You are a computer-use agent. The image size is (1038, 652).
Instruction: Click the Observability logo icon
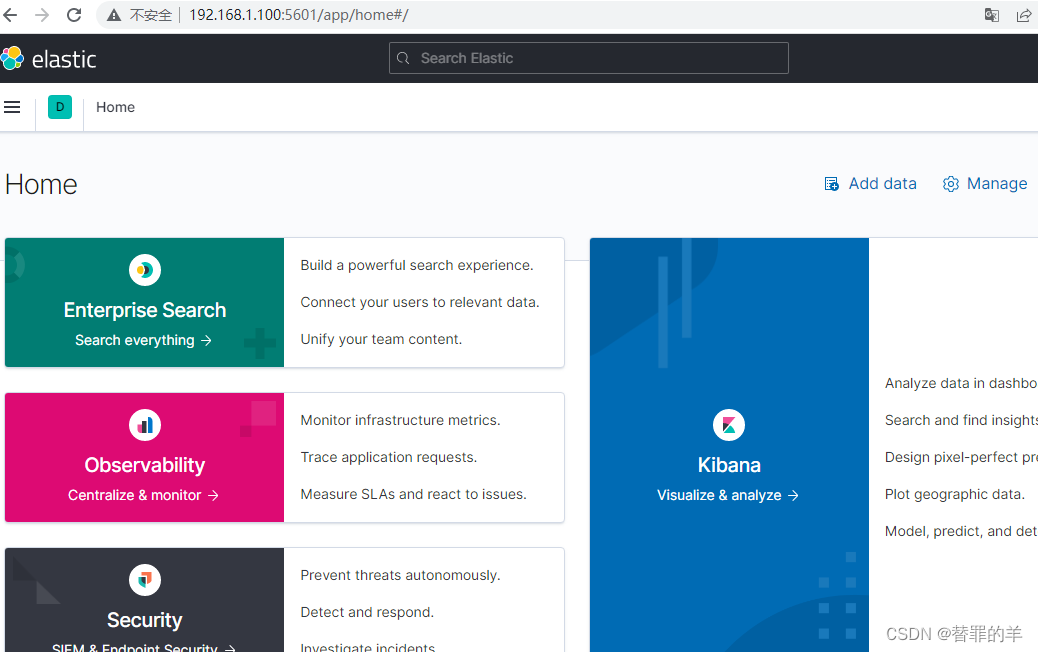[145, 425]
